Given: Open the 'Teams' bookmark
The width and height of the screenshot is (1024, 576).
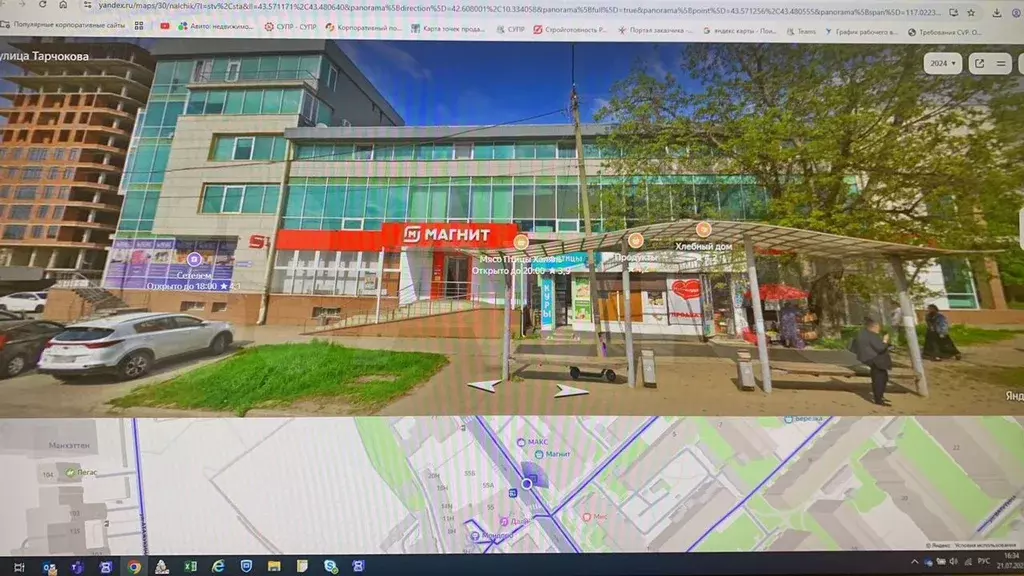Looking at the screenshot, I should point(801,31).
